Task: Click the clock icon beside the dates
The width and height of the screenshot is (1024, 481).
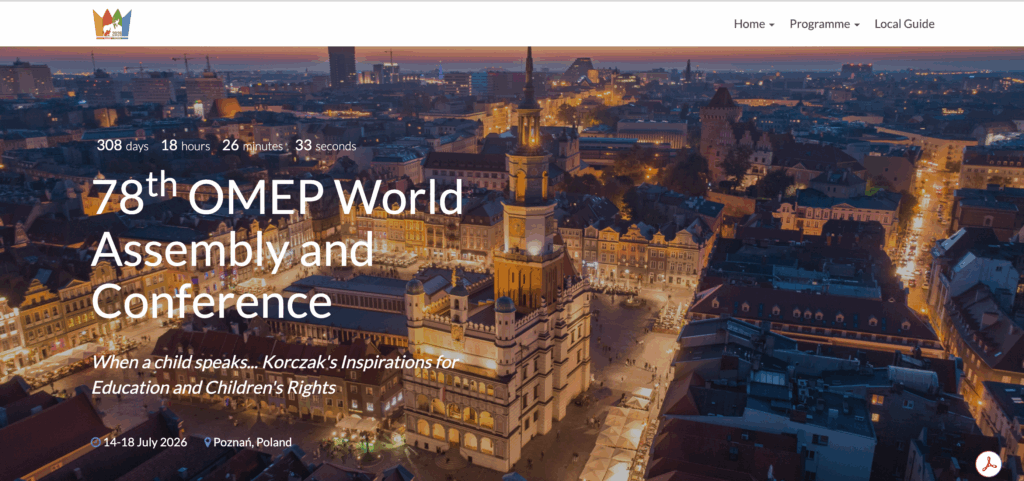Action: point(96,442)
